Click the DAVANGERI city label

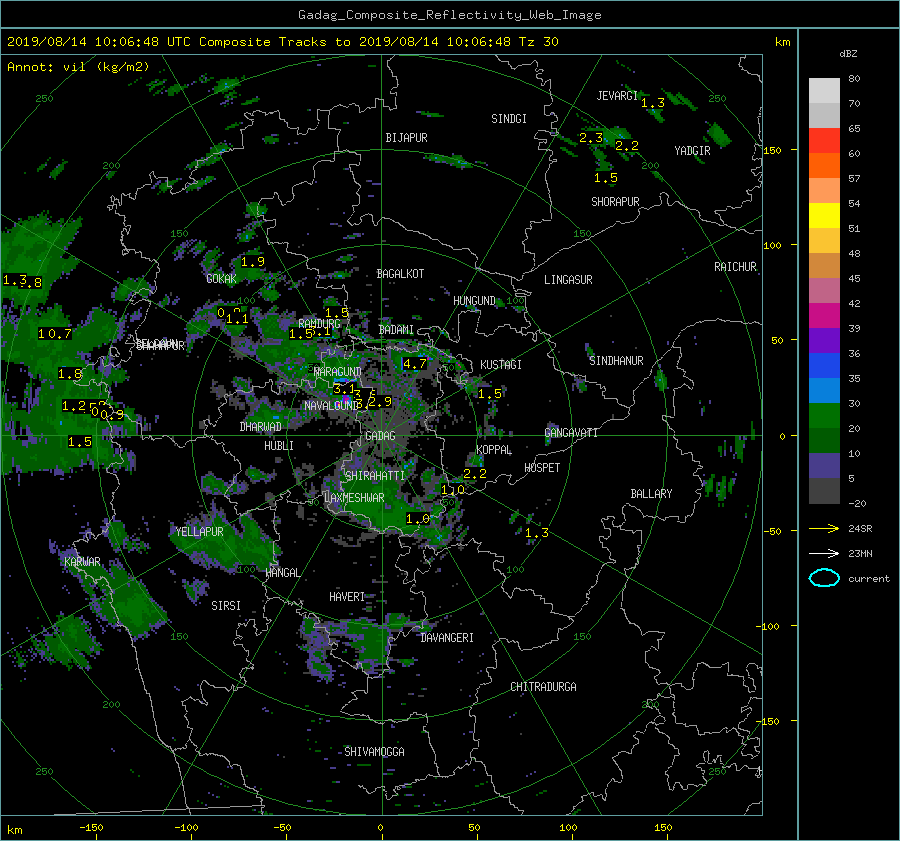click(447, 638)
